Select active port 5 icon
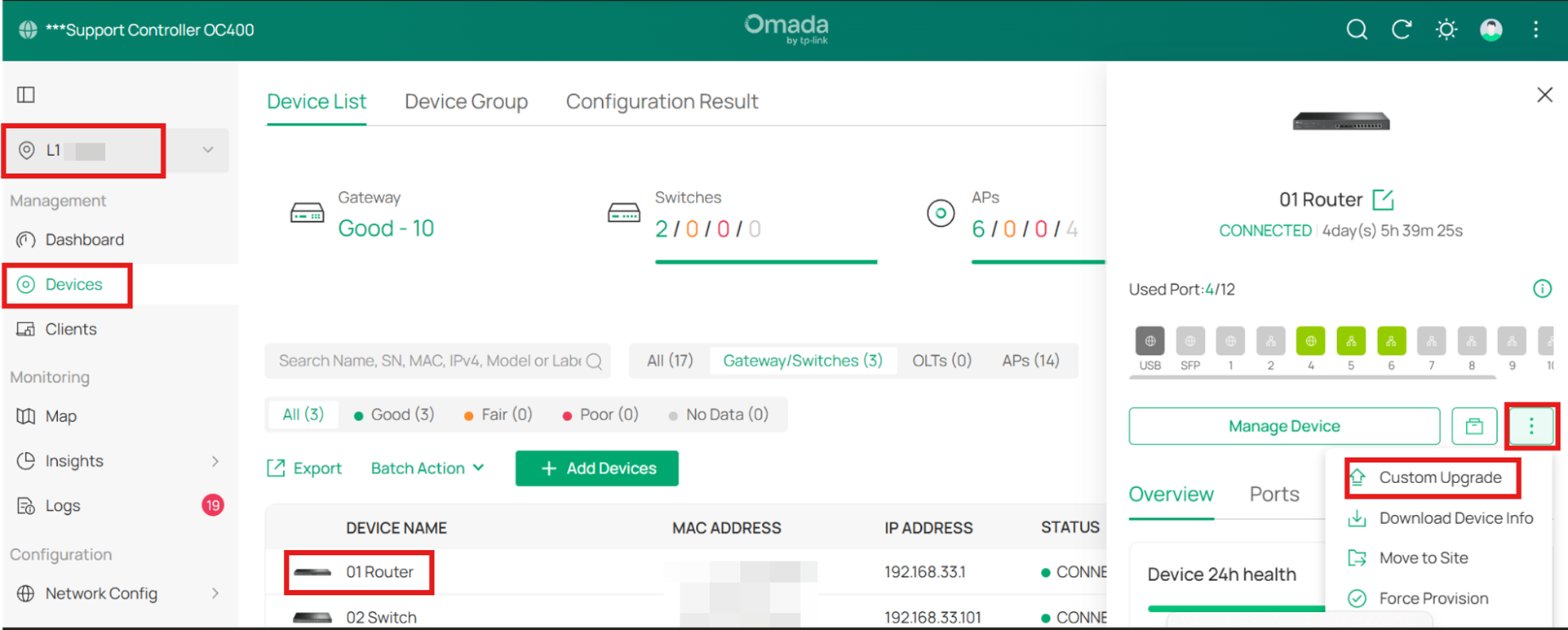This screenshot has width=1568, height=630. point(1351,341)
